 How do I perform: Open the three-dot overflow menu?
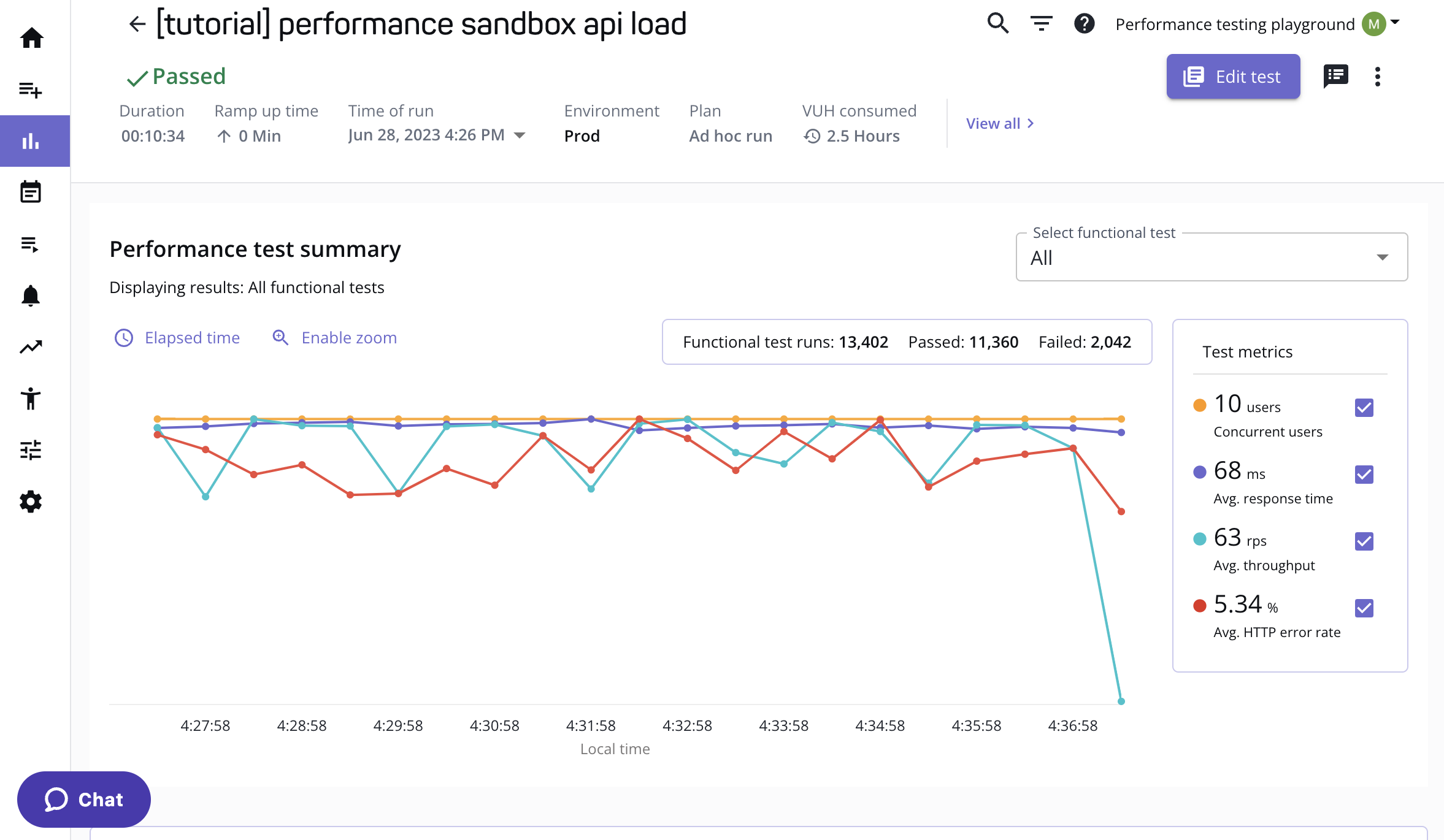(1378, 75)
